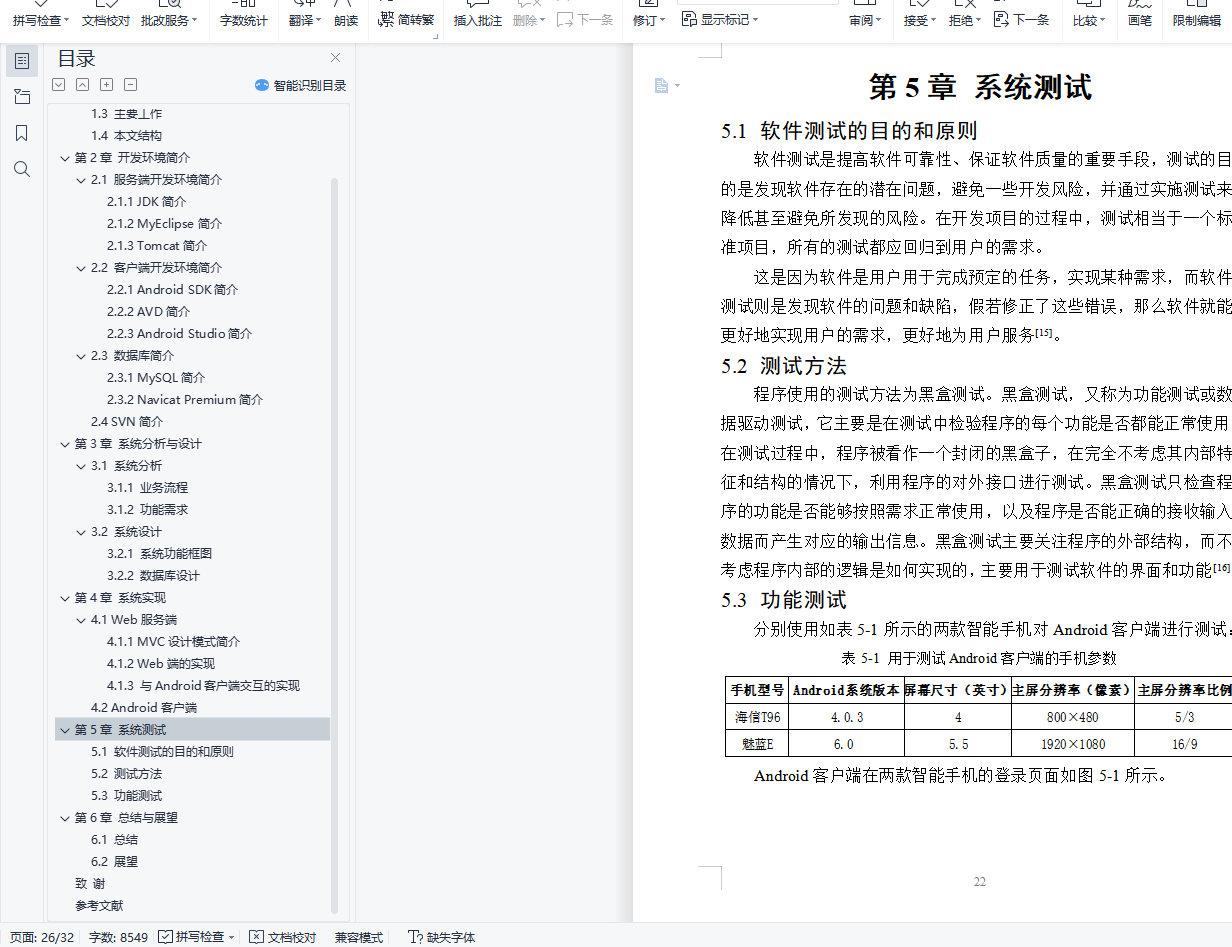Screen dimensions: 1232x947
Task: Go to 2.1.3 Tomcat 简介 in outline
Action: [157, 246]
